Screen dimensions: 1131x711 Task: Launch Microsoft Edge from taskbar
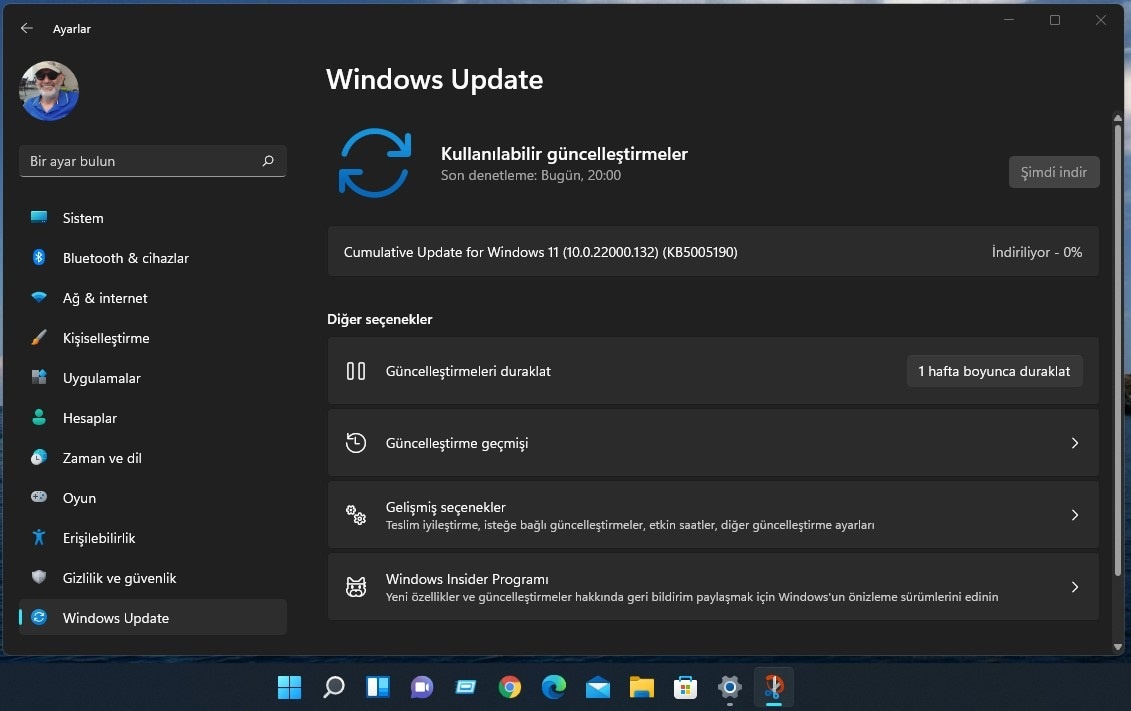(x=553, y=687)
